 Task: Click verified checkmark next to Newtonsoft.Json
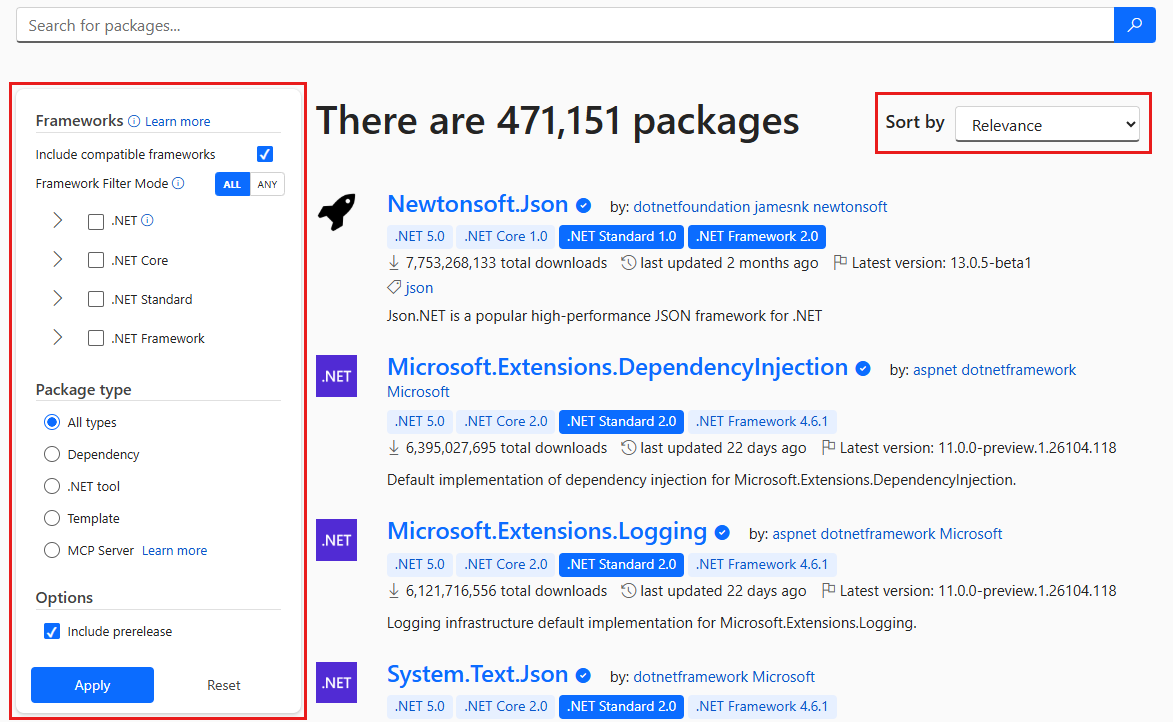(584, 205)
